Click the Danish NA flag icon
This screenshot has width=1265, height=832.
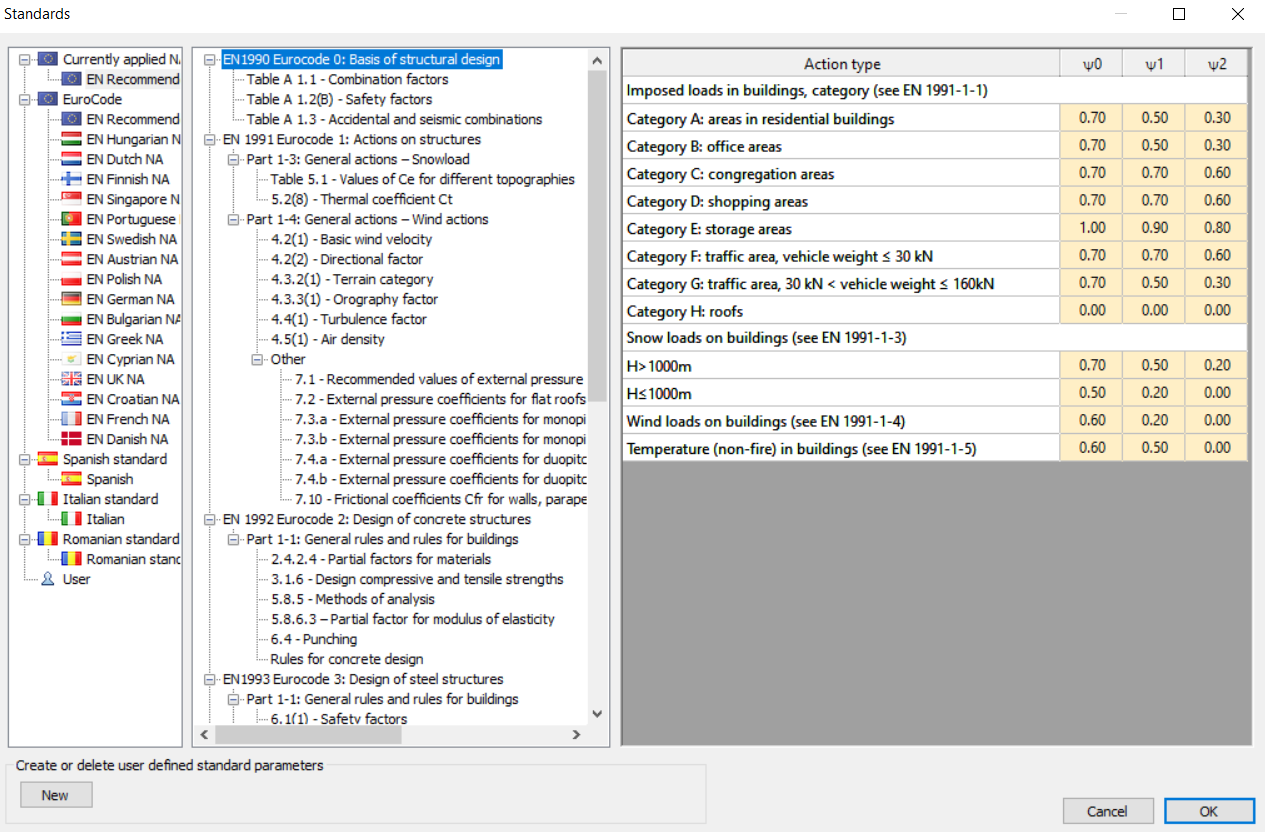click(x=71, y=439)
